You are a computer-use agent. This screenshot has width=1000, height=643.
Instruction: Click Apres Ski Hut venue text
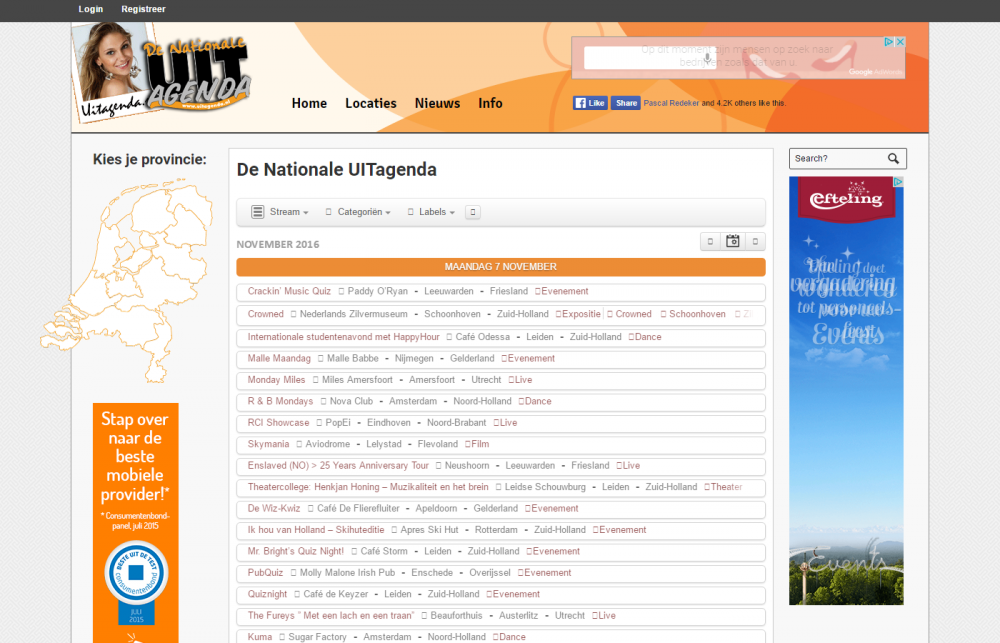coord(429,530)
